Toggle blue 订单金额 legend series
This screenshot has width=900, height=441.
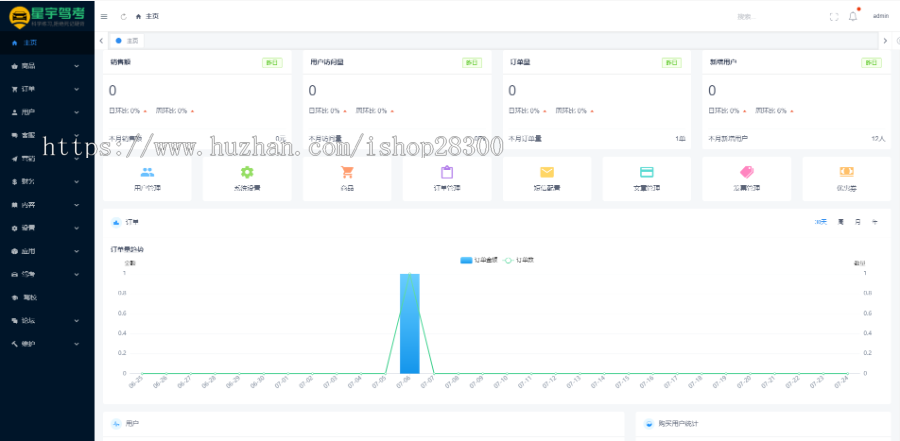click(x=479, y=260)
